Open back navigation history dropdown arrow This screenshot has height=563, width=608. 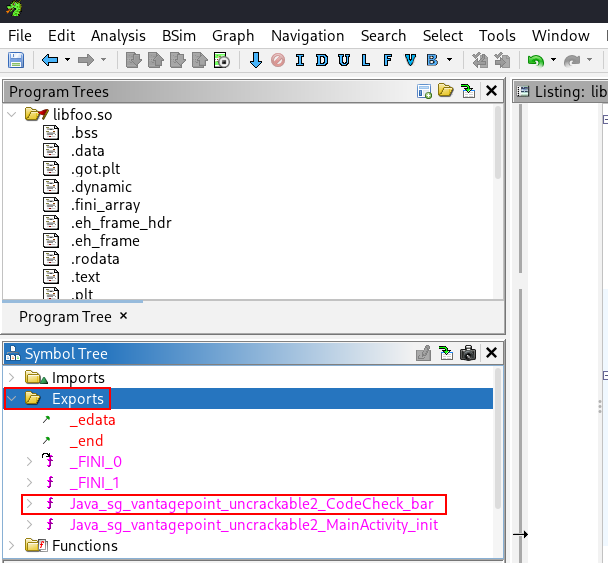coord(67,60)
